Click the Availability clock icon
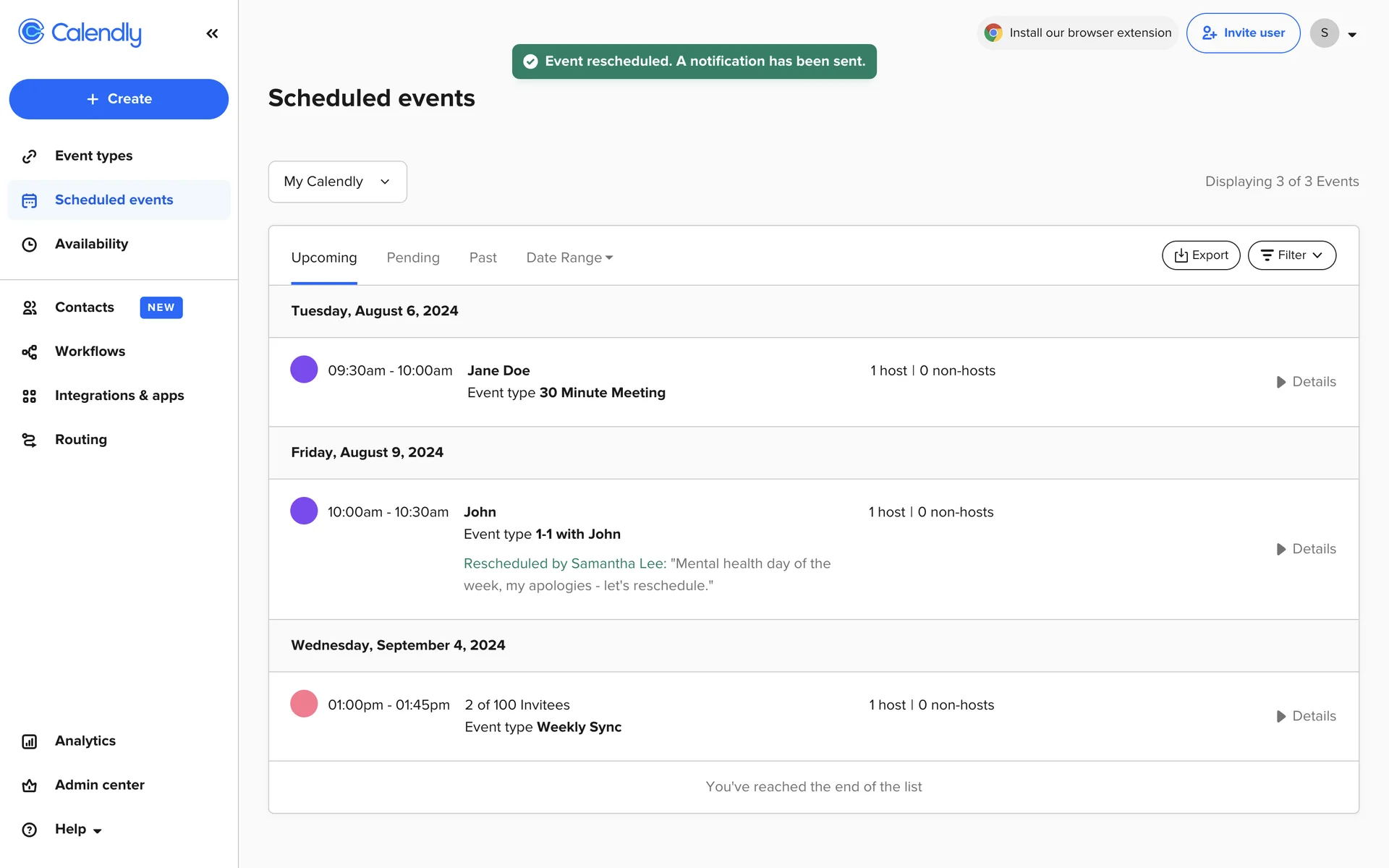Screen dimensions: 1389x868 (30, 244)
